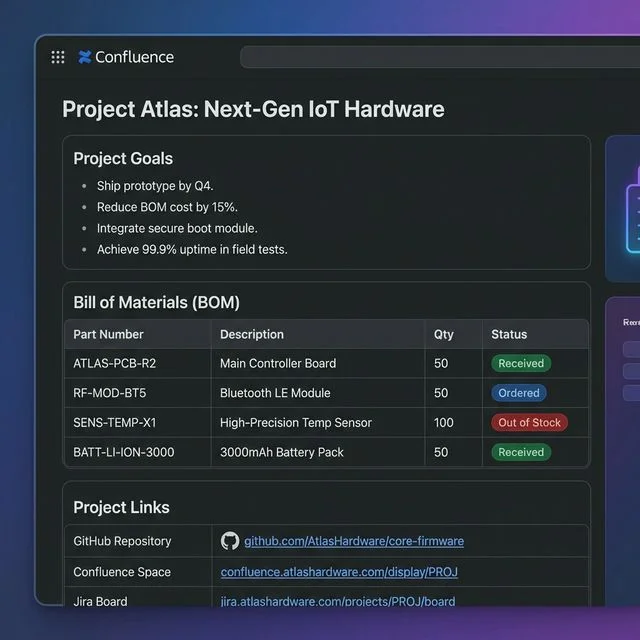Click the Confluence logo
The height and width of the screenshot is (640, 640).
126,57
